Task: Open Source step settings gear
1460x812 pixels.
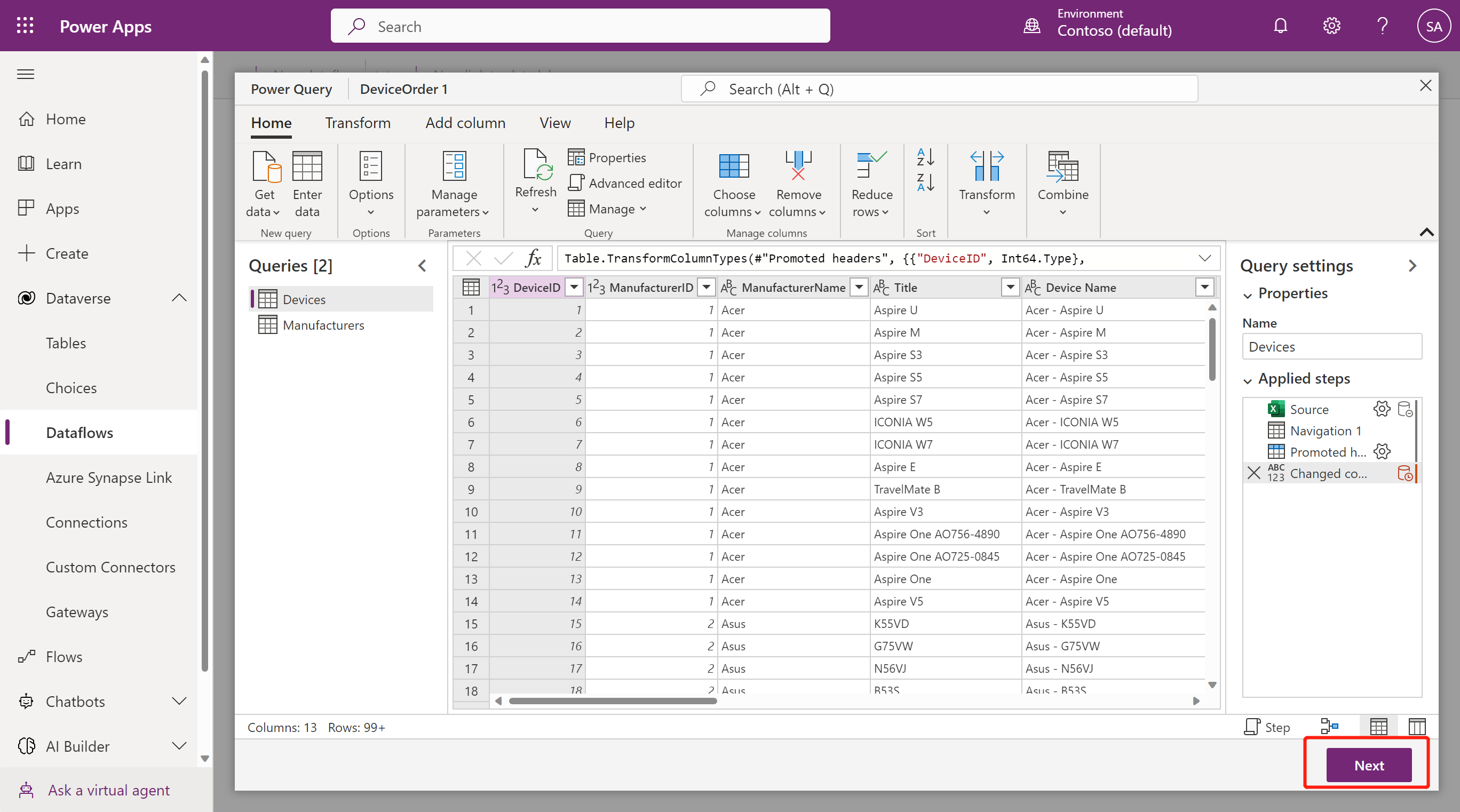Action: tap(1382, 409)
